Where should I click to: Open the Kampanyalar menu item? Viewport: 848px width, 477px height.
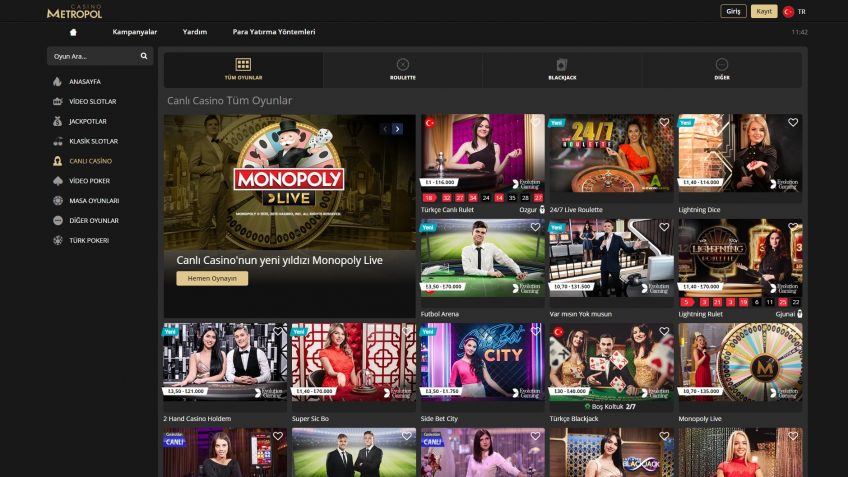point(134,32)
